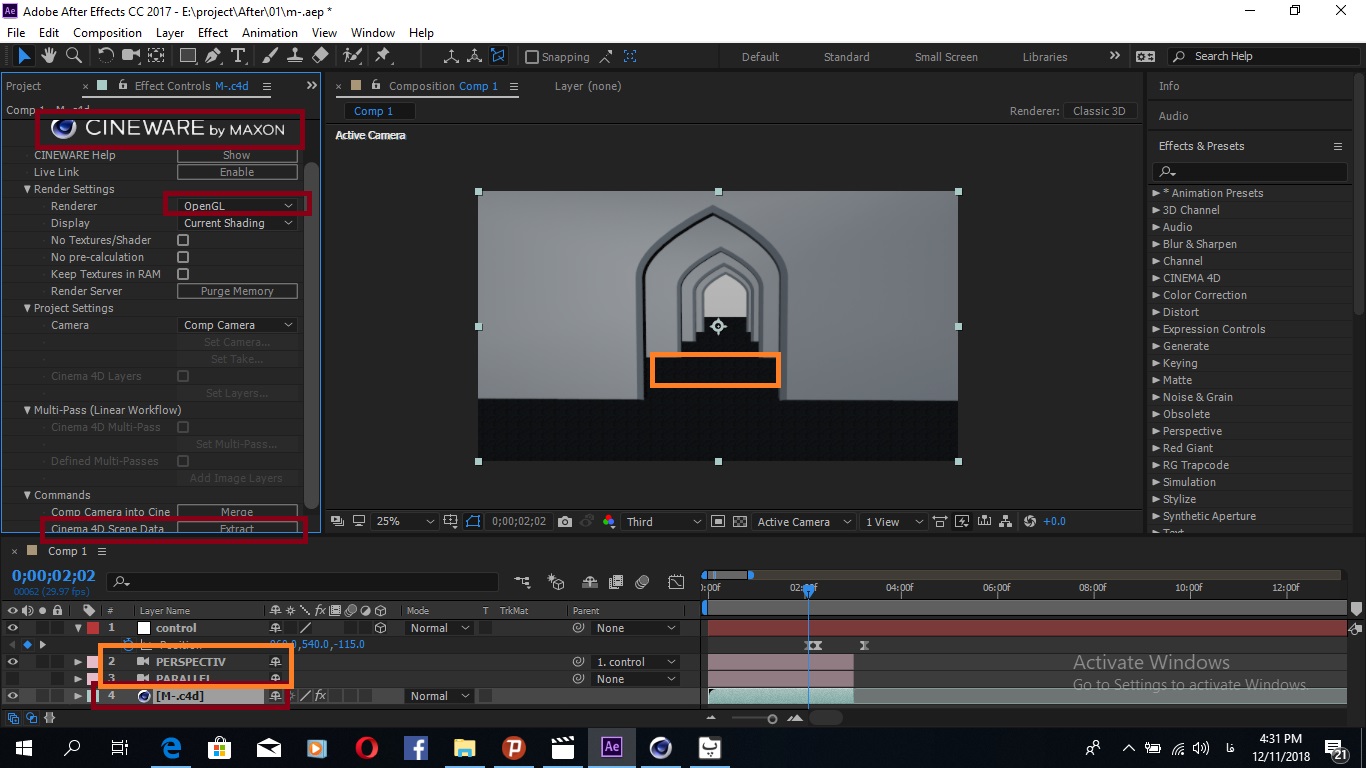
Task: Open the Composition menu
Action: pos(107,33)
